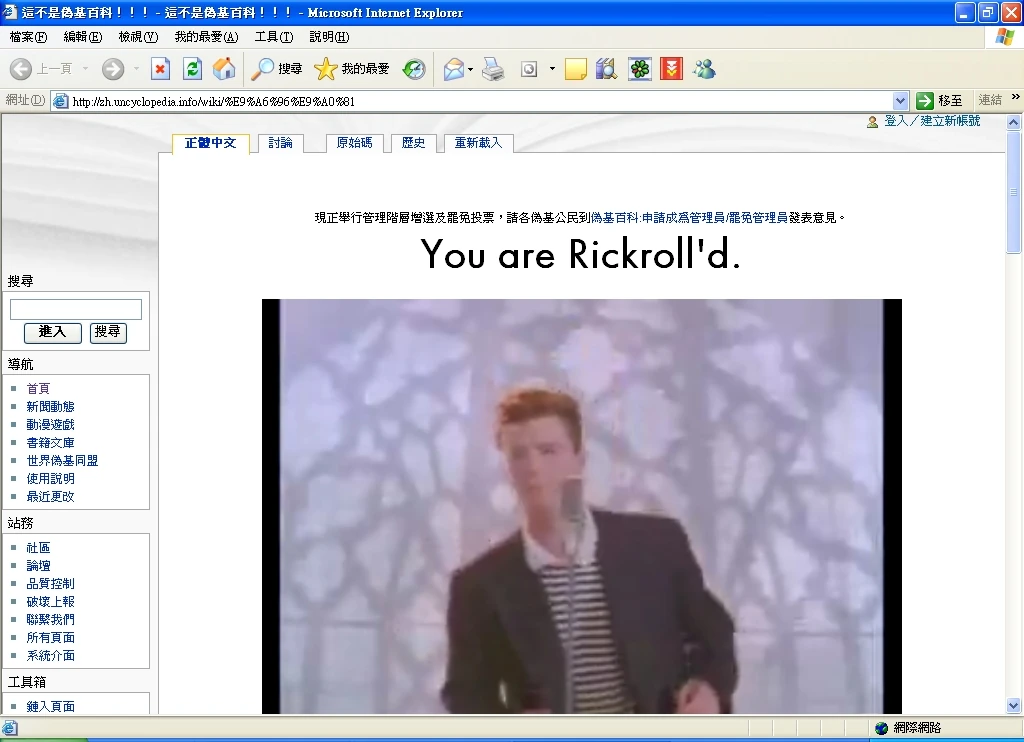Image resolution: width=1024 pixels, height=742 pixels.
Task: Open the 說明(H) menu
Action: pos(329,37)
